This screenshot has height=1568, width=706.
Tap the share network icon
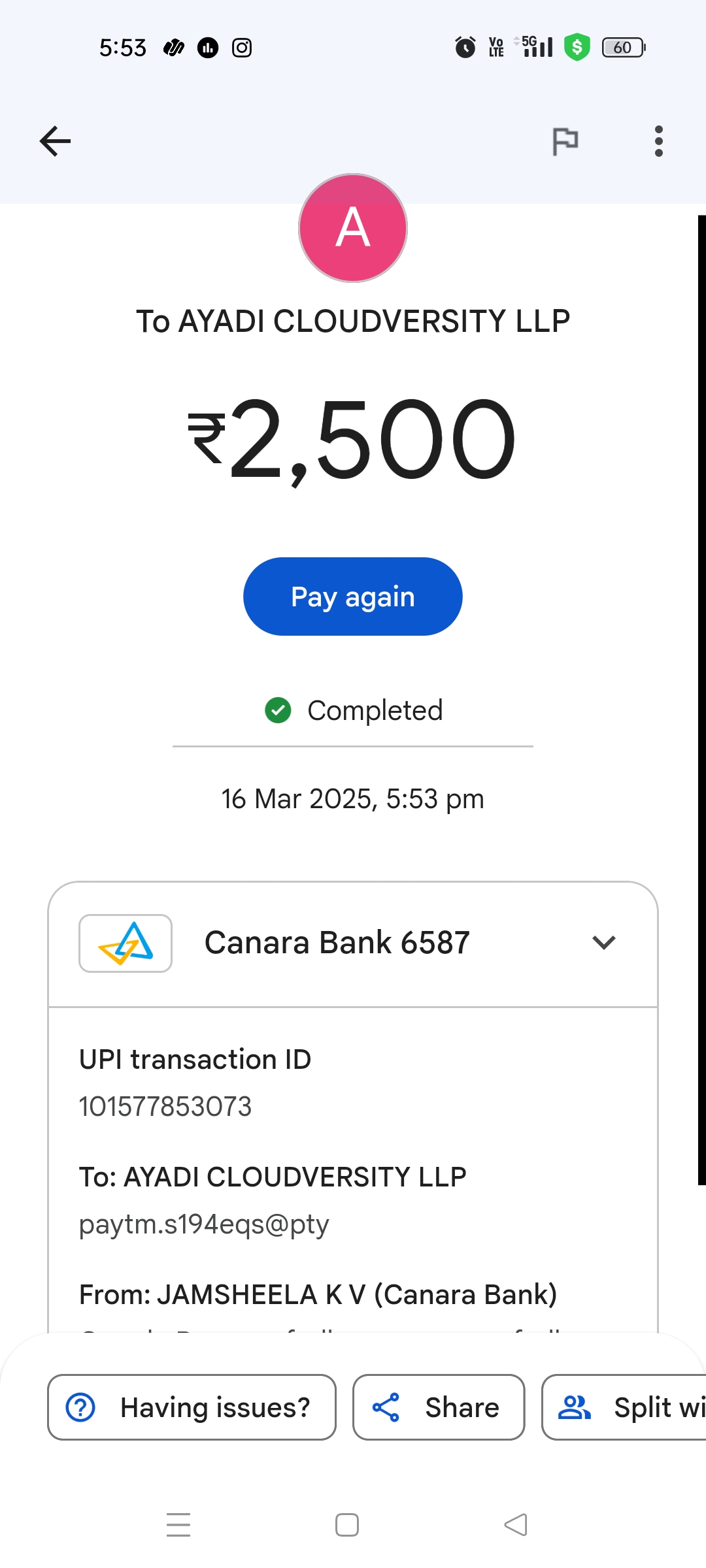pyautogui.click(x=386, y=1407)
